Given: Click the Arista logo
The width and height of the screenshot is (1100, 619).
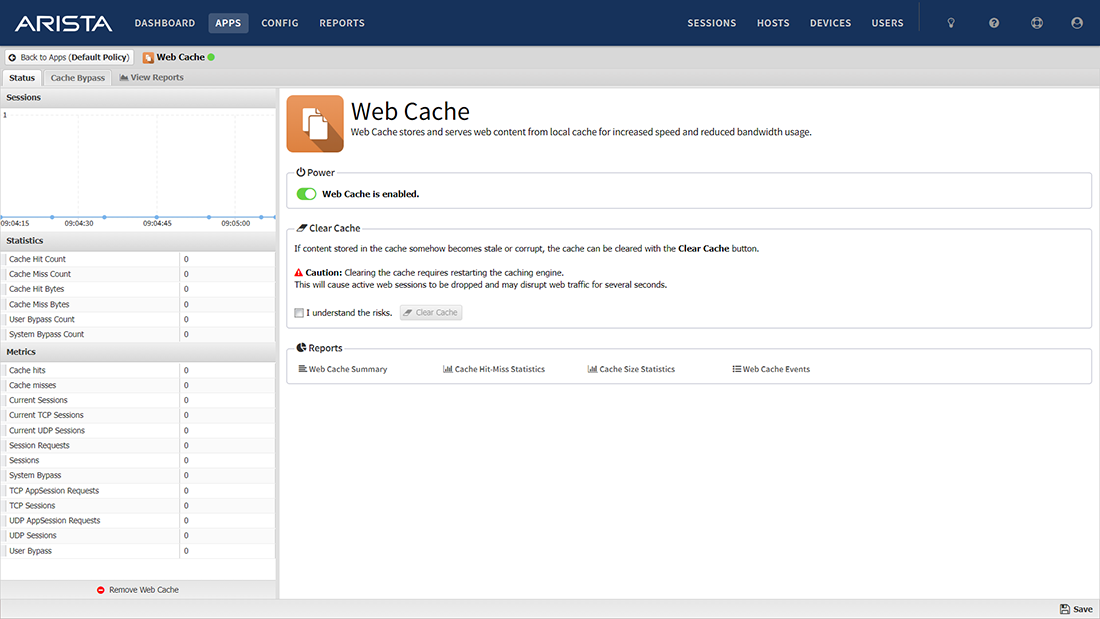Looking at the screenshot, I should point(63,23).
